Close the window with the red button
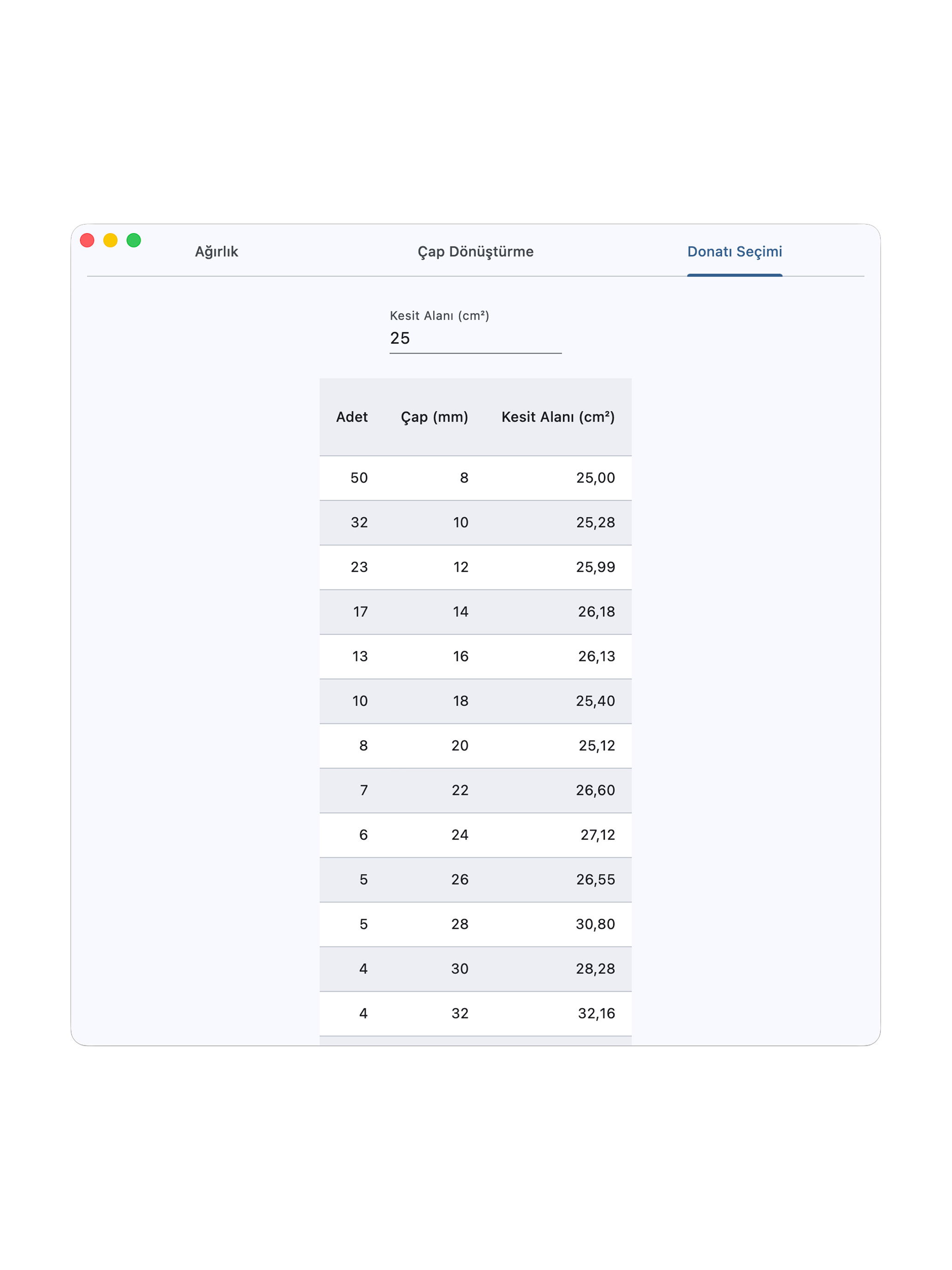The image size is (952, 1270). click(x=87, y=240)
